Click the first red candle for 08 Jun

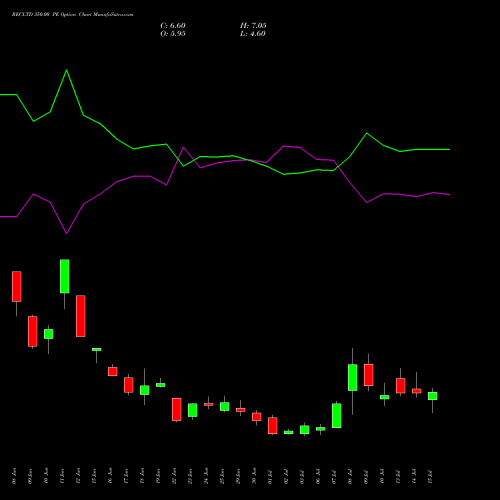17,287
